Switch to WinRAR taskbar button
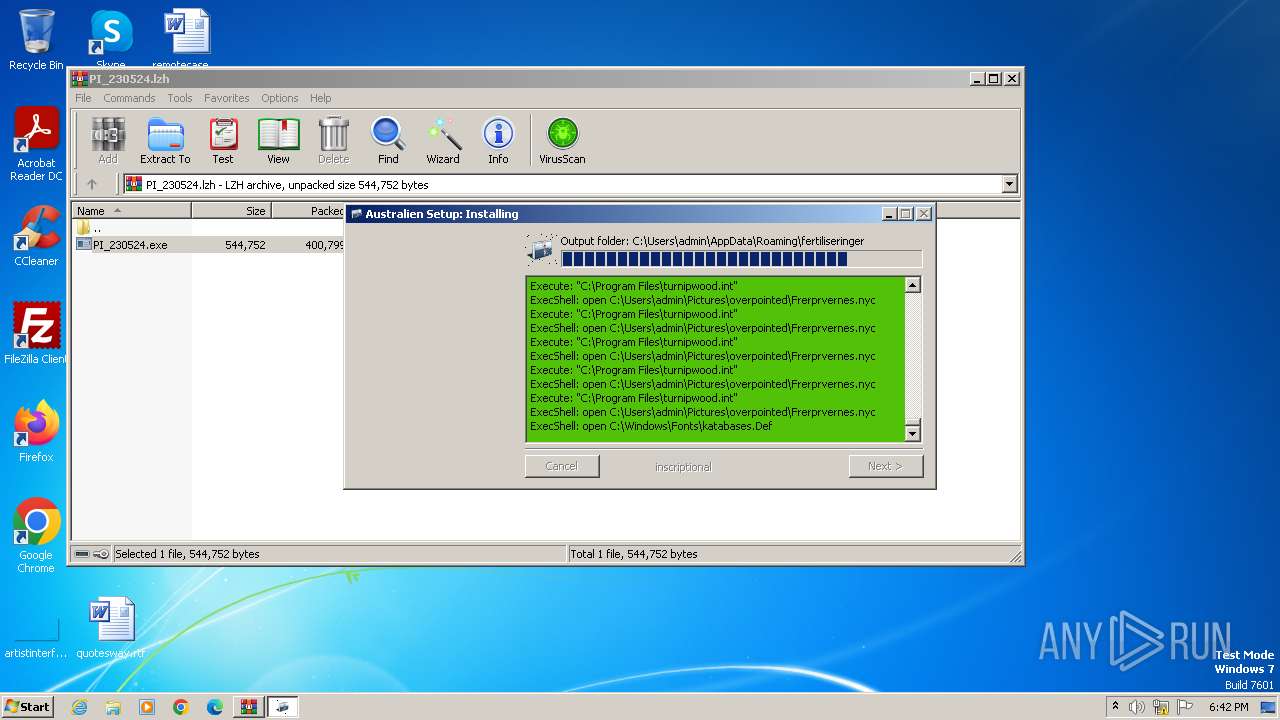The image size is (1280, 720). pyautogui.click(x=248, y=707)
